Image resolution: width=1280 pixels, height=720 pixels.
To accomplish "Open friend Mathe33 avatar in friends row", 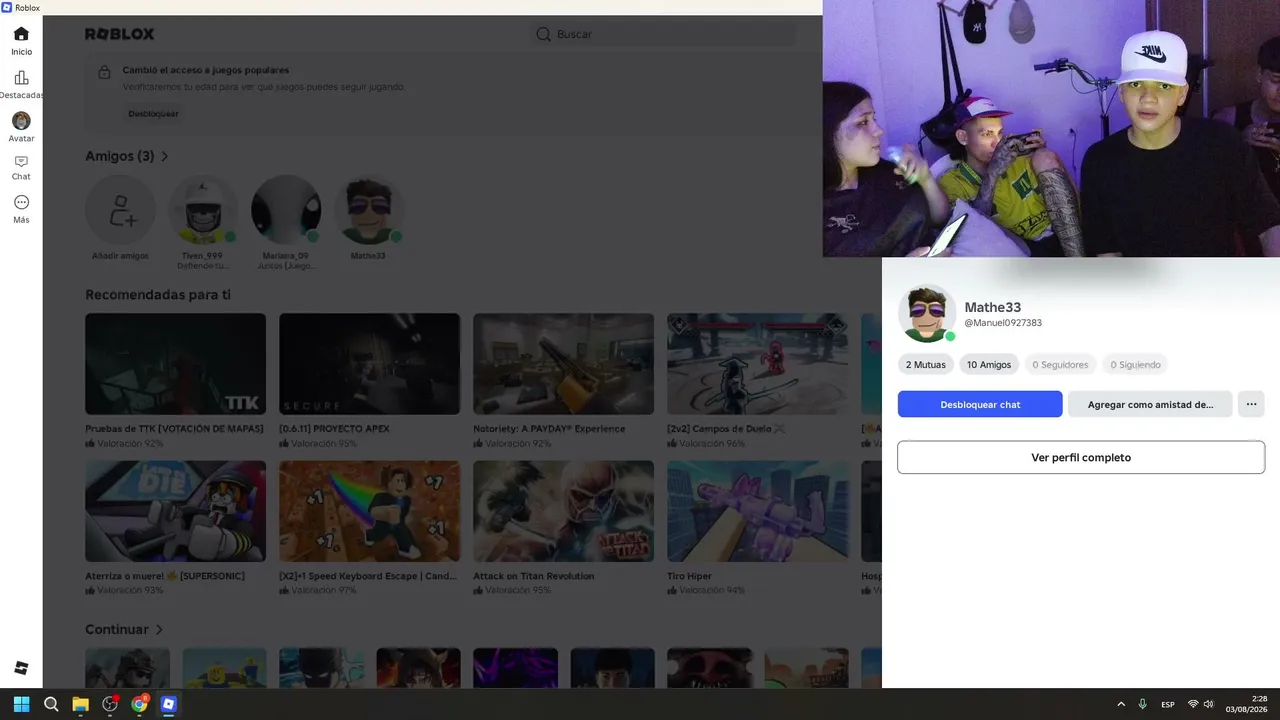I will click(368, 210).
